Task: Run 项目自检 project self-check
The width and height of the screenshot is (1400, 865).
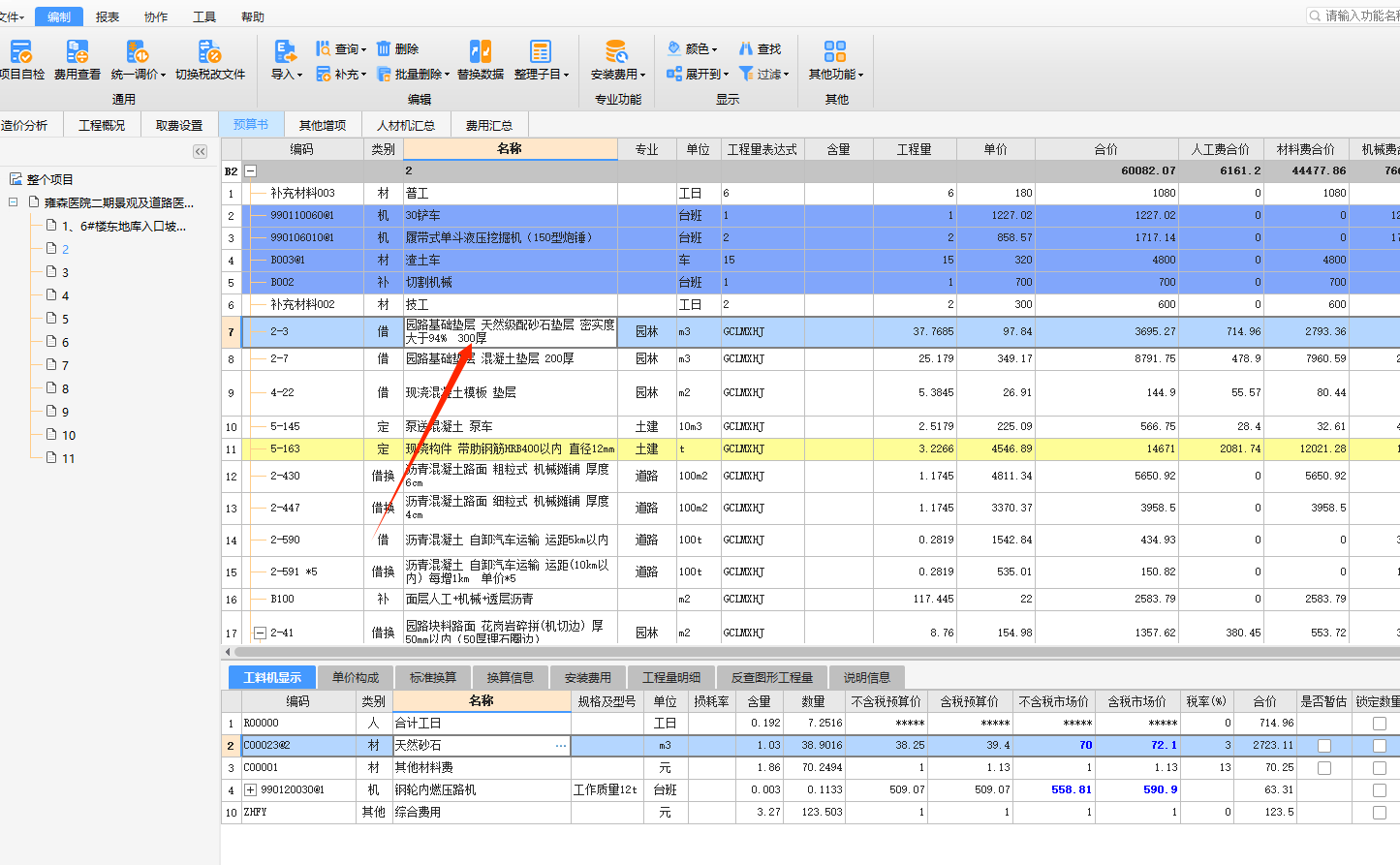Action: [21, 60]
